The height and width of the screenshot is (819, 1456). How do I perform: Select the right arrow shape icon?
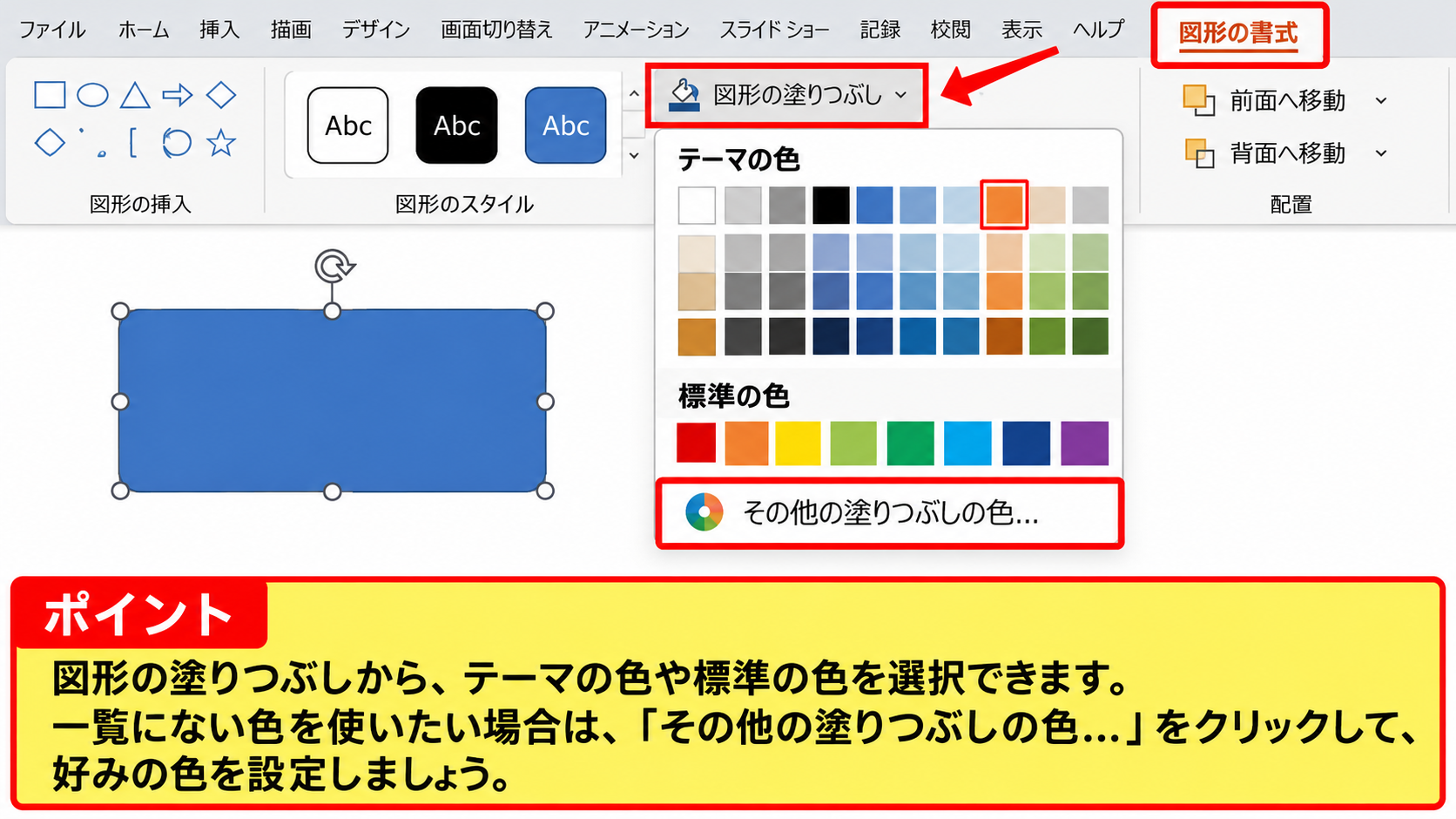click(x=178, y=95)
